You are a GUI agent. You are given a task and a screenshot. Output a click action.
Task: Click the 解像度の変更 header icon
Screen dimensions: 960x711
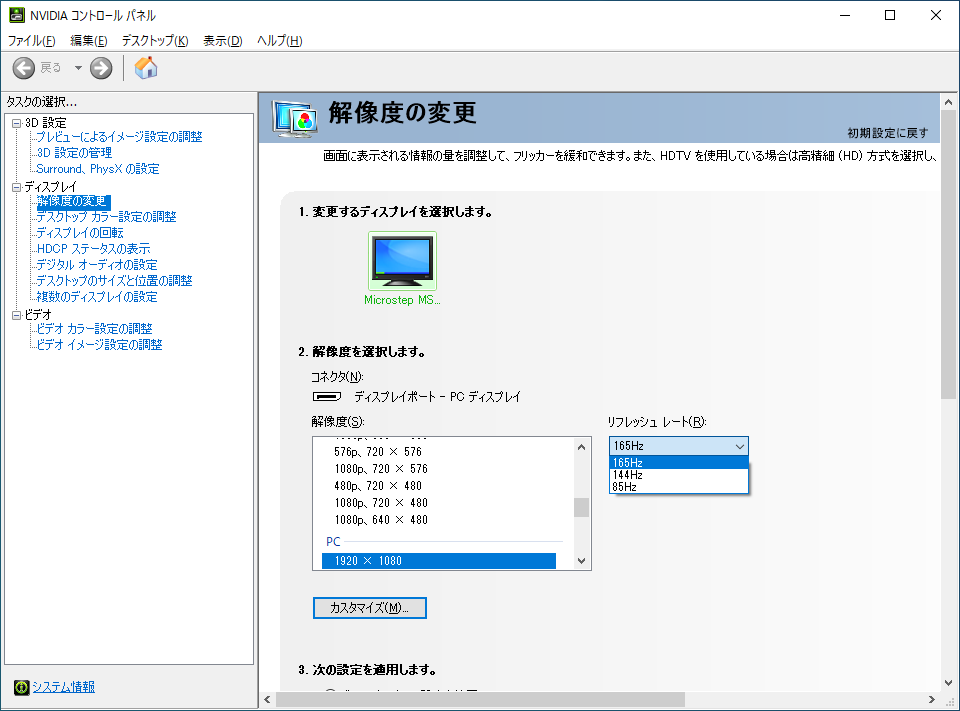[296, 118]
